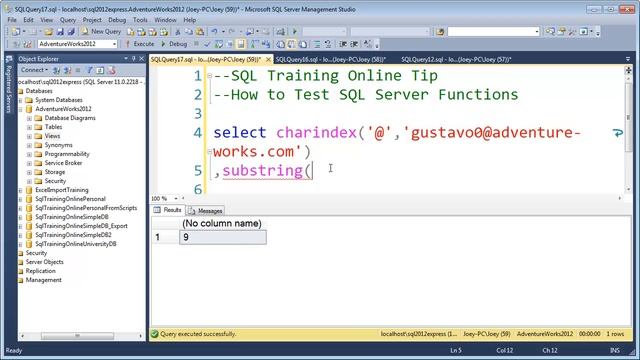The width and height of the screenshot is (640, 360).
Task: Click the Open File folder icon
Action: (48, 31)
